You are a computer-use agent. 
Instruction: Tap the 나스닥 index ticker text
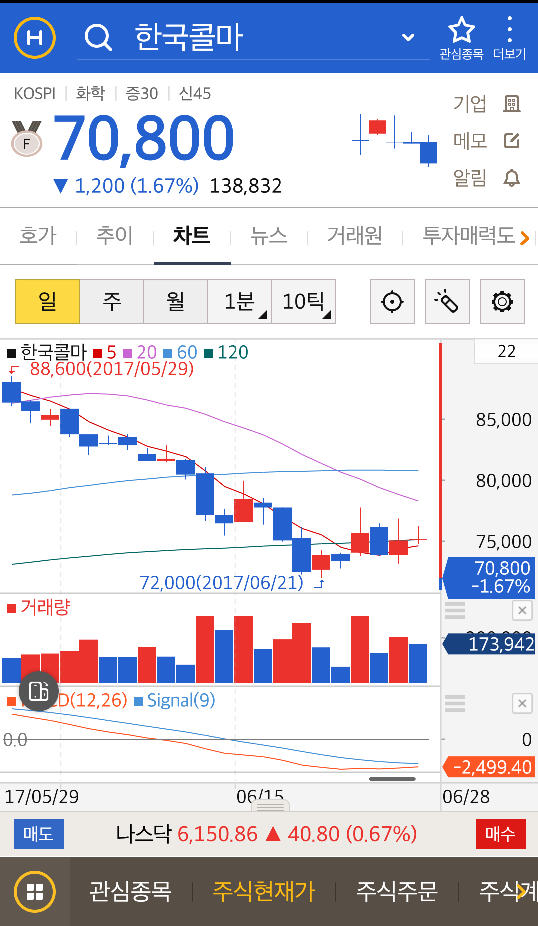[x=266, y=834]
